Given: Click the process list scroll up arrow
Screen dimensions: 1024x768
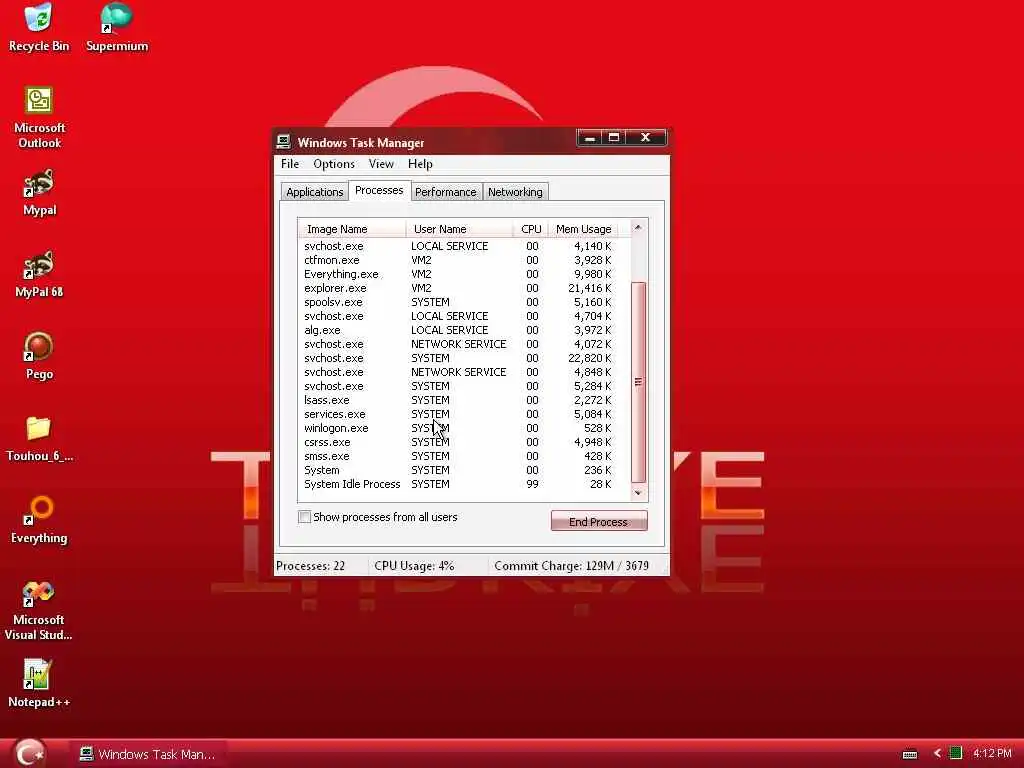Looking at the screenshot, I should coord(638,227).
